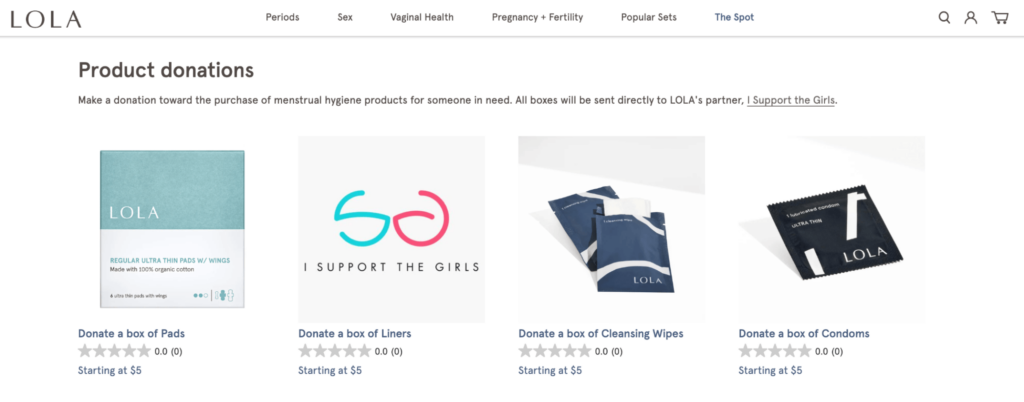Open Donate a box of Condoms
The image size is (1024, 402).
[x=804, y=333]
